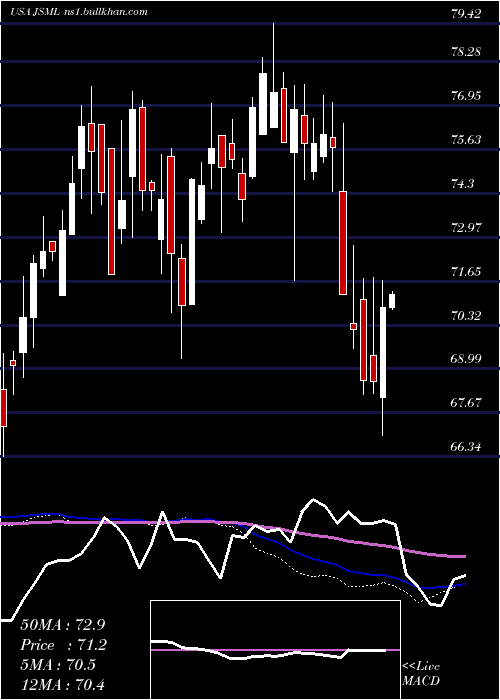The image size is (500, 700).
Task: Click the 75.63 price axis label
Action: pos(466,140)
